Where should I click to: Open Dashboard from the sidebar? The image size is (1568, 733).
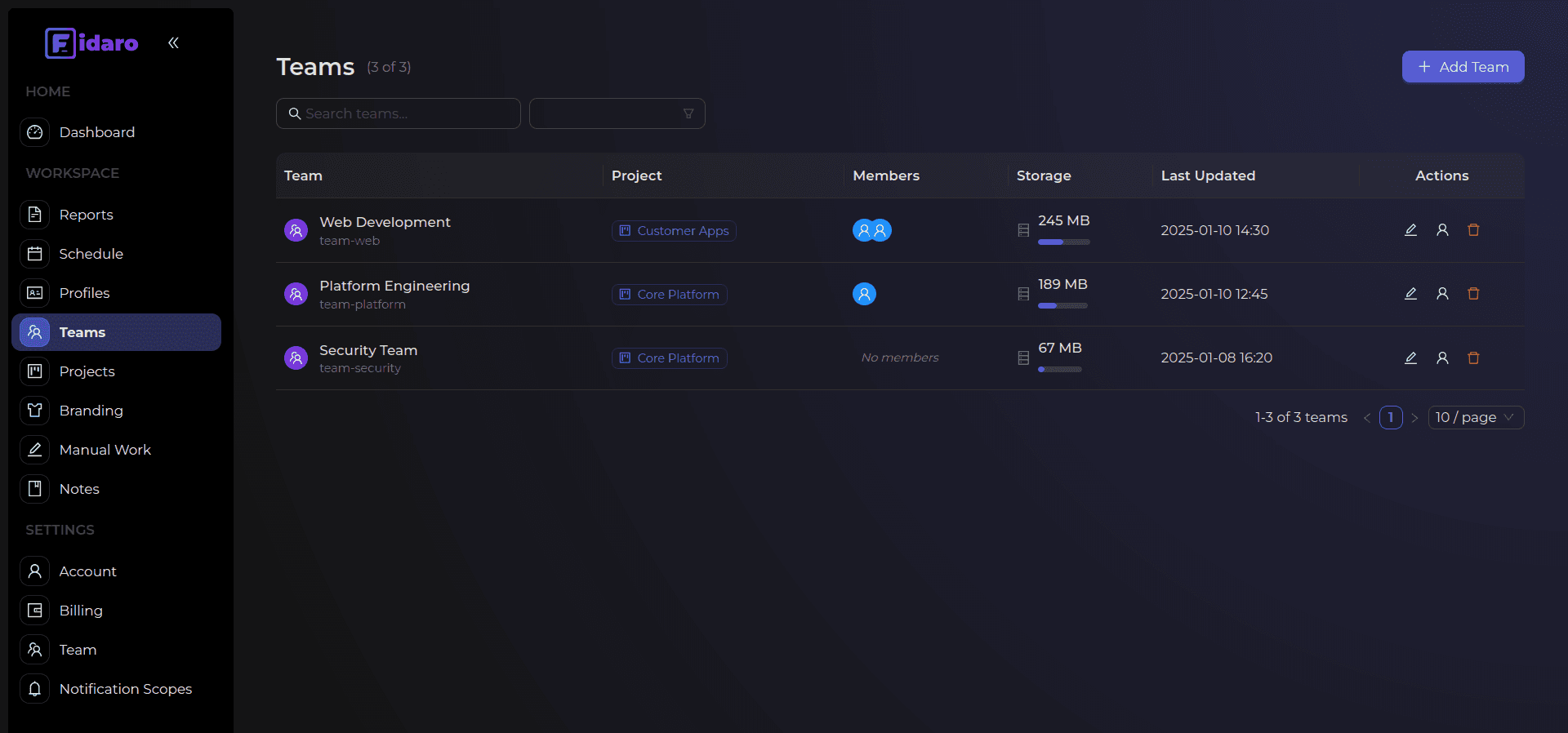pyautogui.click(x=96, y=132)
